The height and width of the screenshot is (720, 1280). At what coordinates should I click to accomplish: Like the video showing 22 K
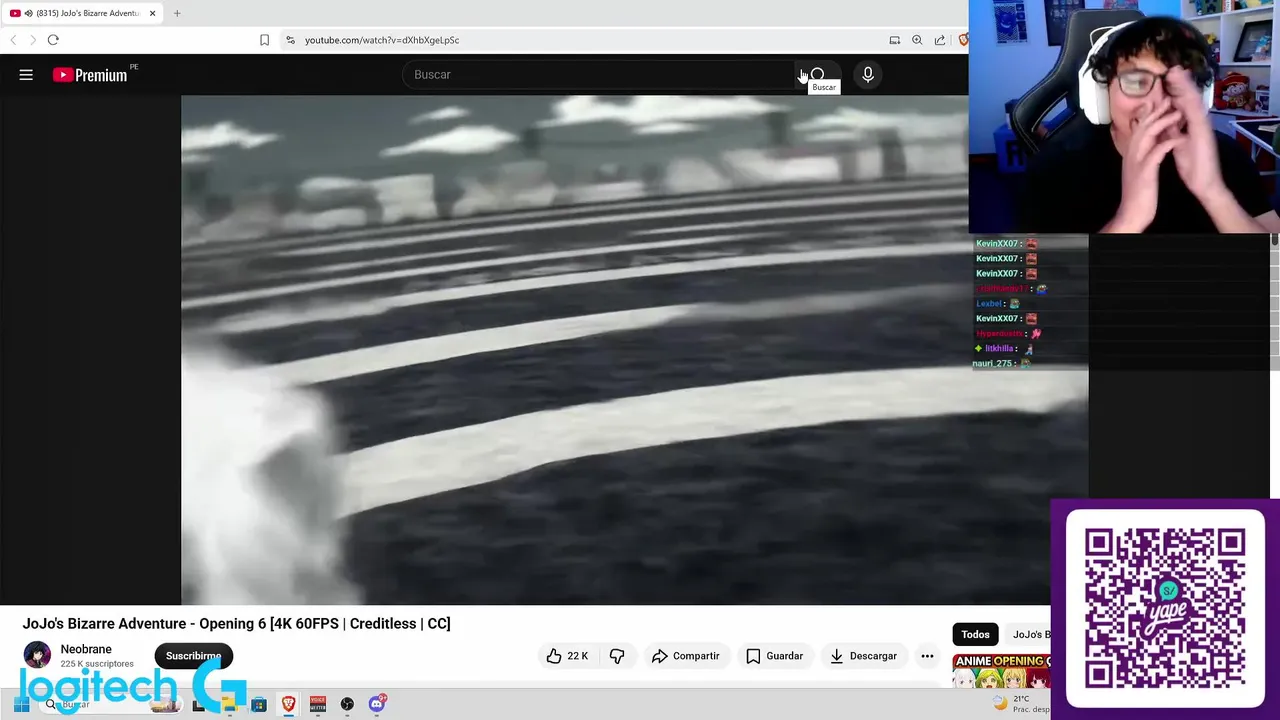pos(566,656)
